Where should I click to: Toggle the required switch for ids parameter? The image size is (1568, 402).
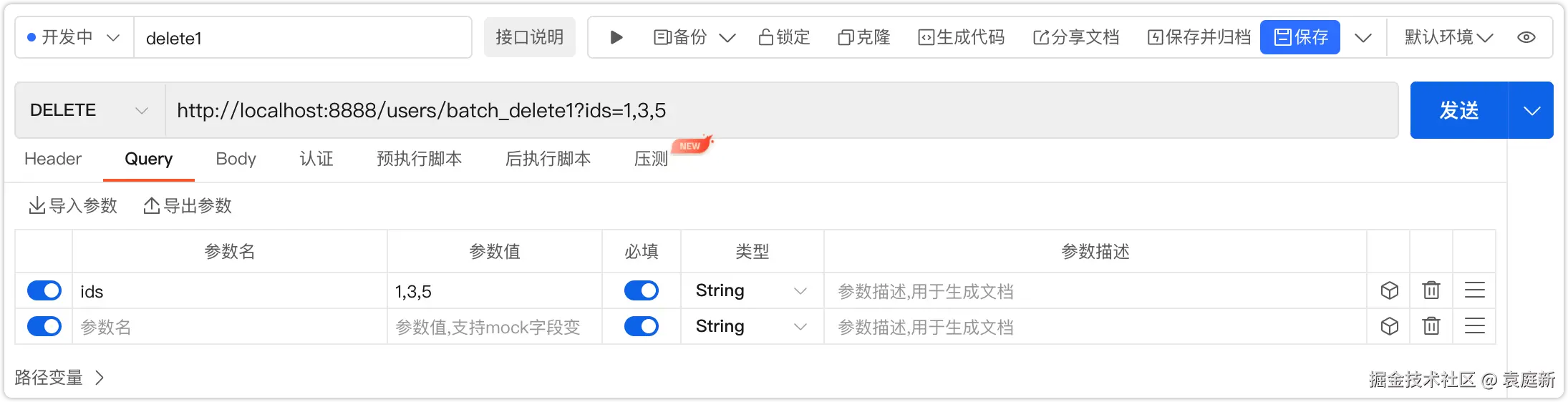[641, 290]
